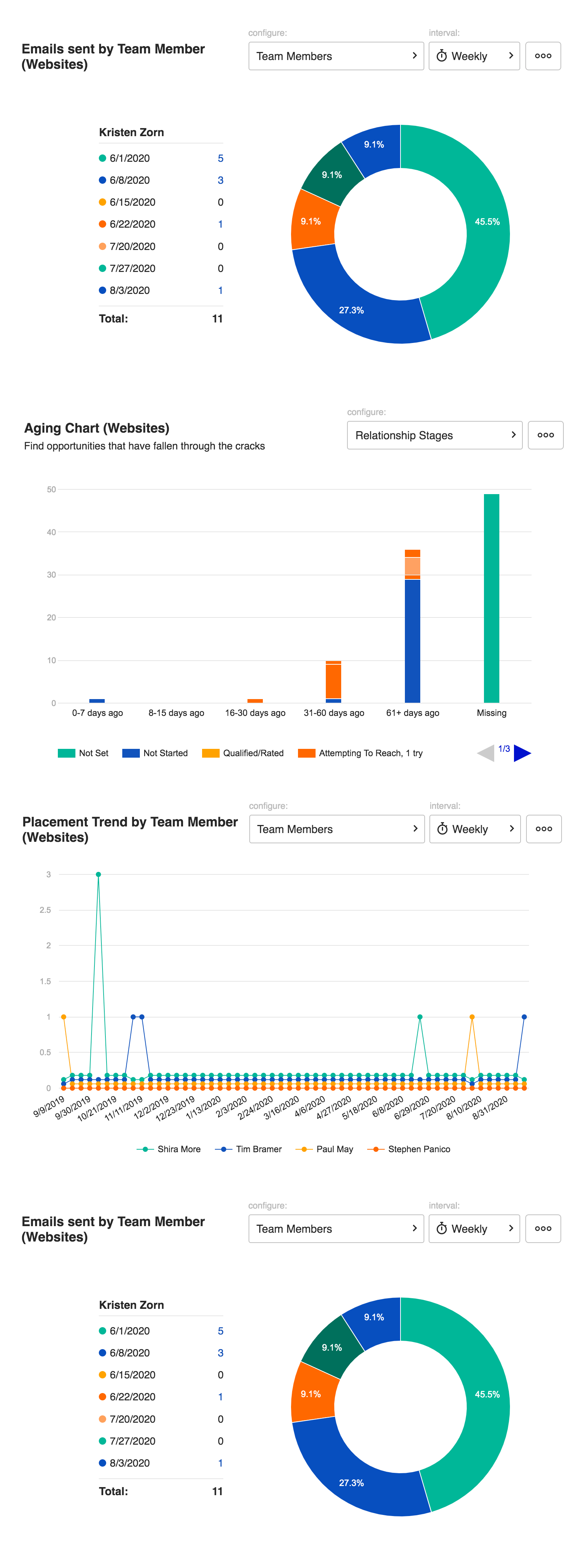Expand the Relationship Stages configure dropdown
This screenshot has height=1568, width=585.
tap(434, 434)
